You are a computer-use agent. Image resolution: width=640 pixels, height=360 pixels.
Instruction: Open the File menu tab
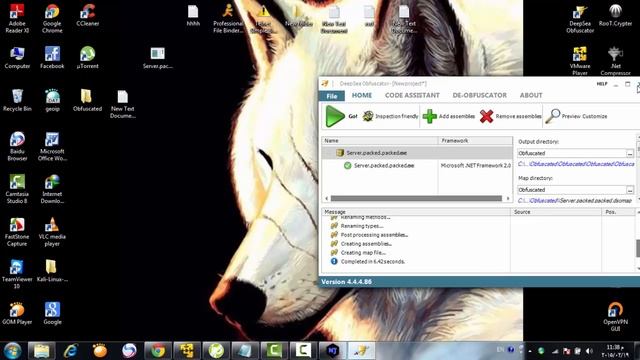pyautogui.click(x=332, y=96)
